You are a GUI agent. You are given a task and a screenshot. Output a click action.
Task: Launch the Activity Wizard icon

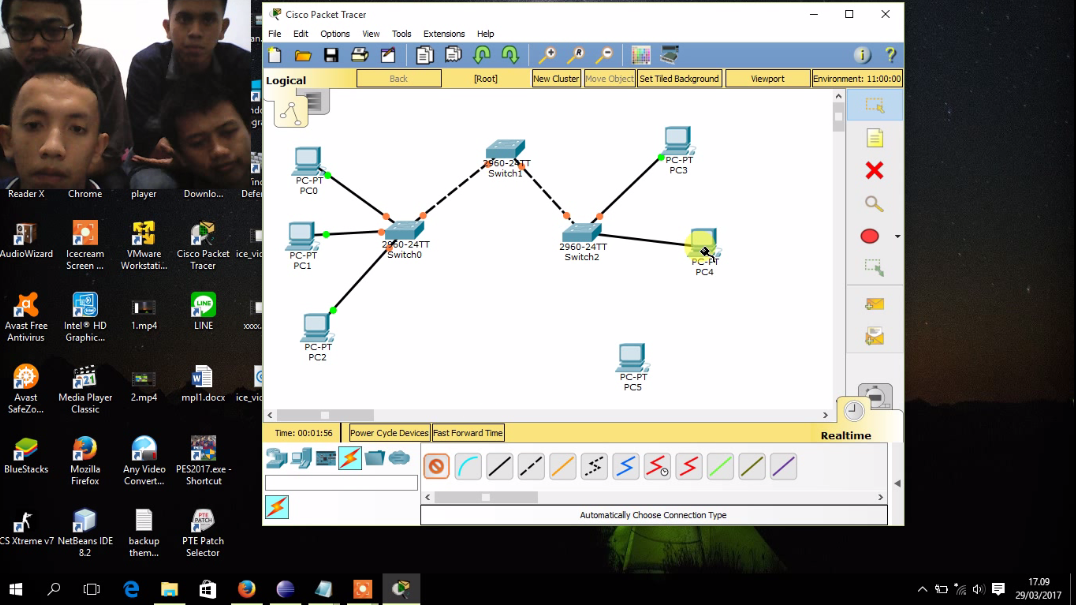pos(388,55)
